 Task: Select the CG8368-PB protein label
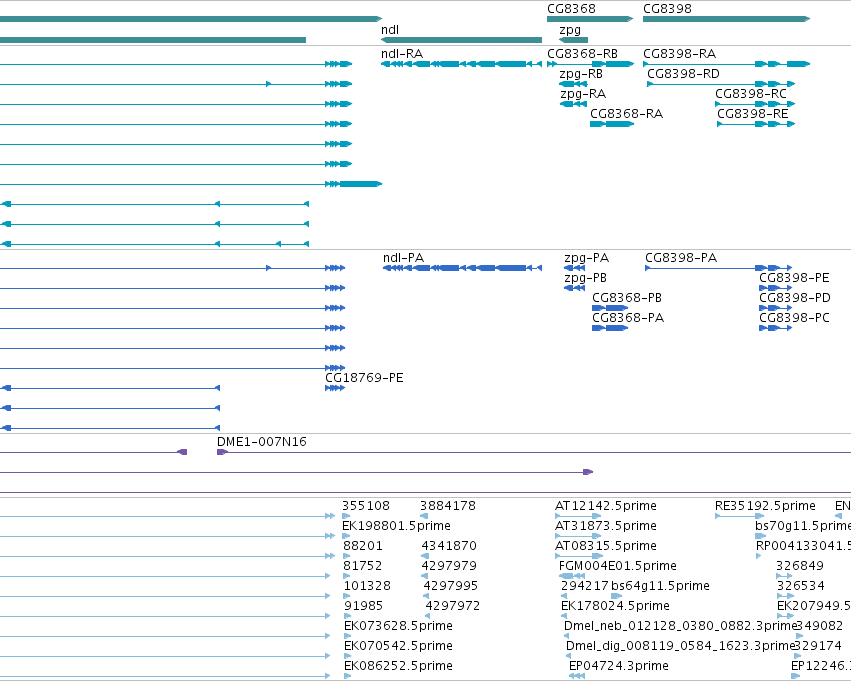pyautogui.click(x=627, y=298)
